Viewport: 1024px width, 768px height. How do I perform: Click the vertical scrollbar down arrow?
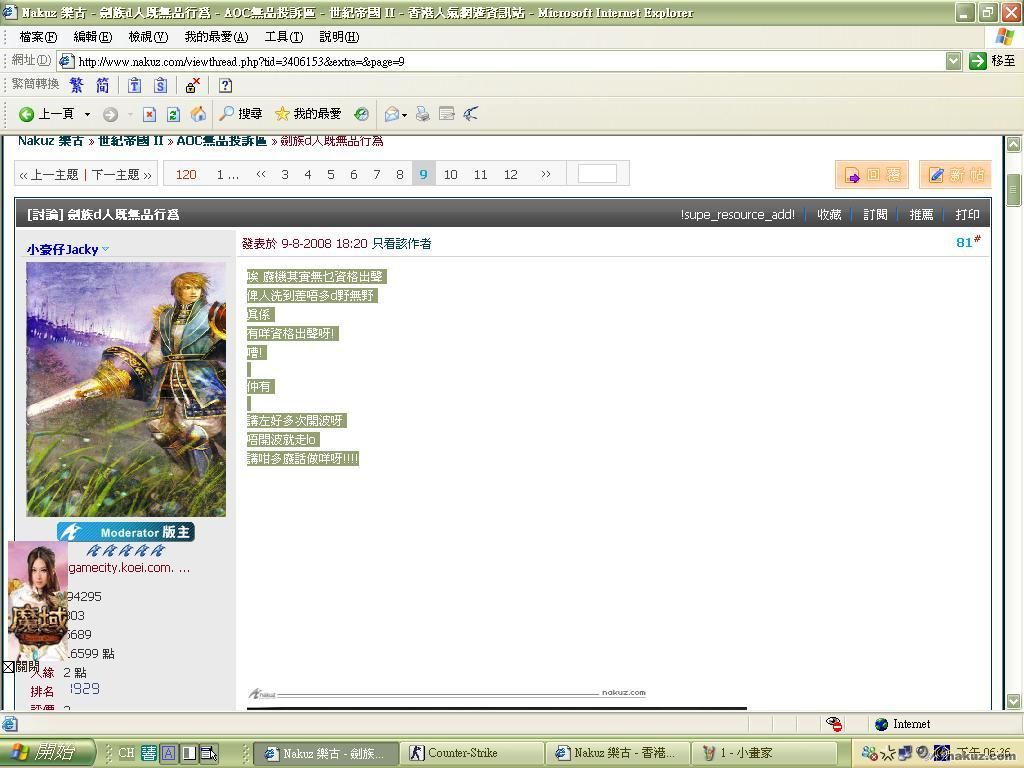(x=1014, y=701)
